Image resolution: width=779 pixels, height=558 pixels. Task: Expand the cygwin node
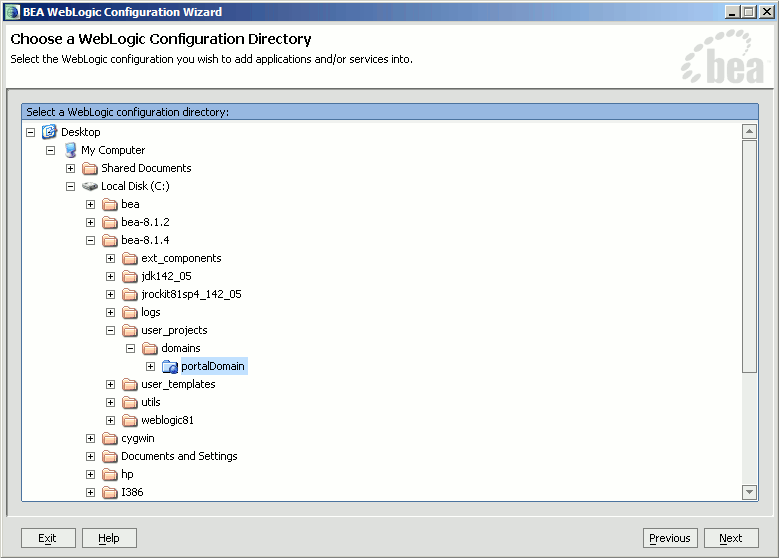[90, 439]
